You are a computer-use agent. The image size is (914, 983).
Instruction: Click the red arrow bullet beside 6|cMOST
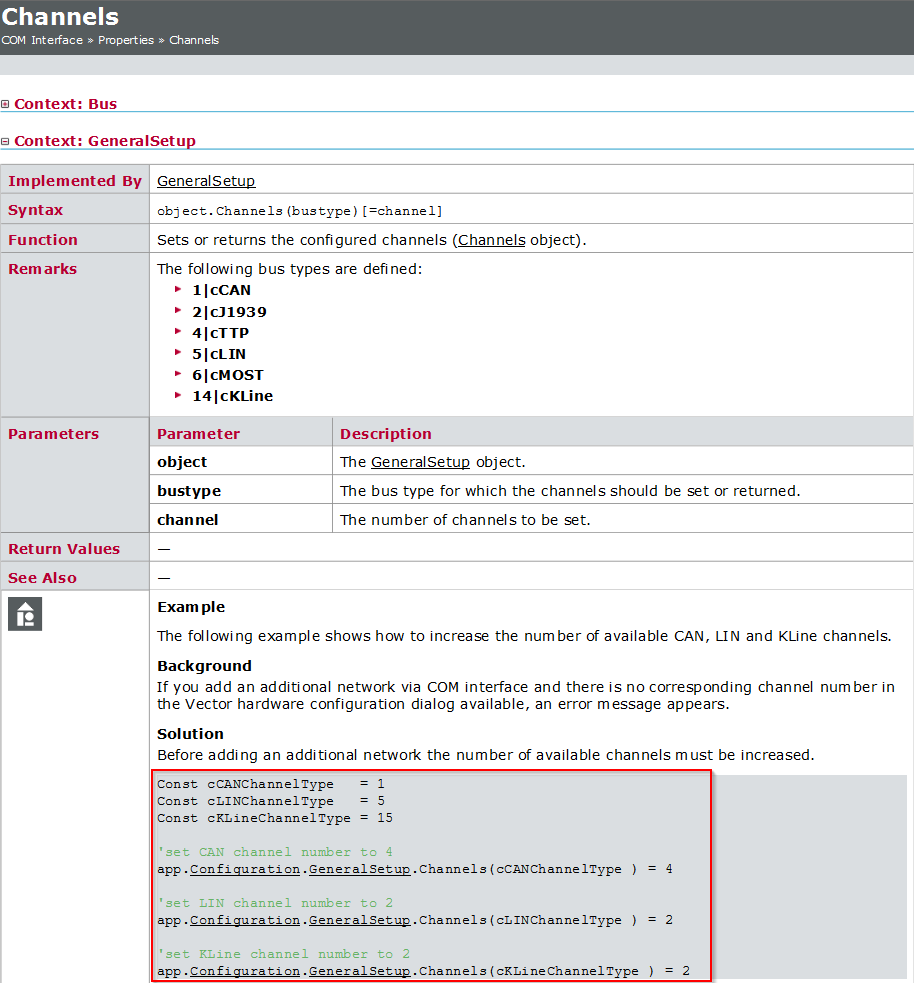tap(178, 375)
